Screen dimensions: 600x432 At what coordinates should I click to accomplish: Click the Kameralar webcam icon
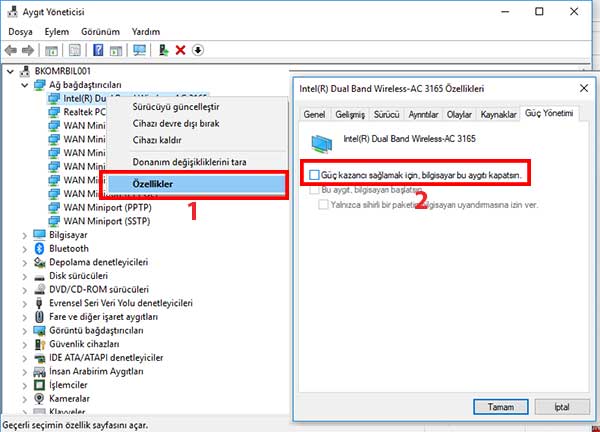pyautogui.click(x=39, y=399)
